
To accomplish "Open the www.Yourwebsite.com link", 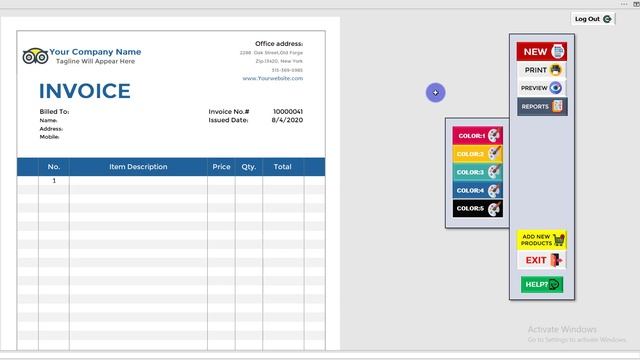I will tap(273, 78).
